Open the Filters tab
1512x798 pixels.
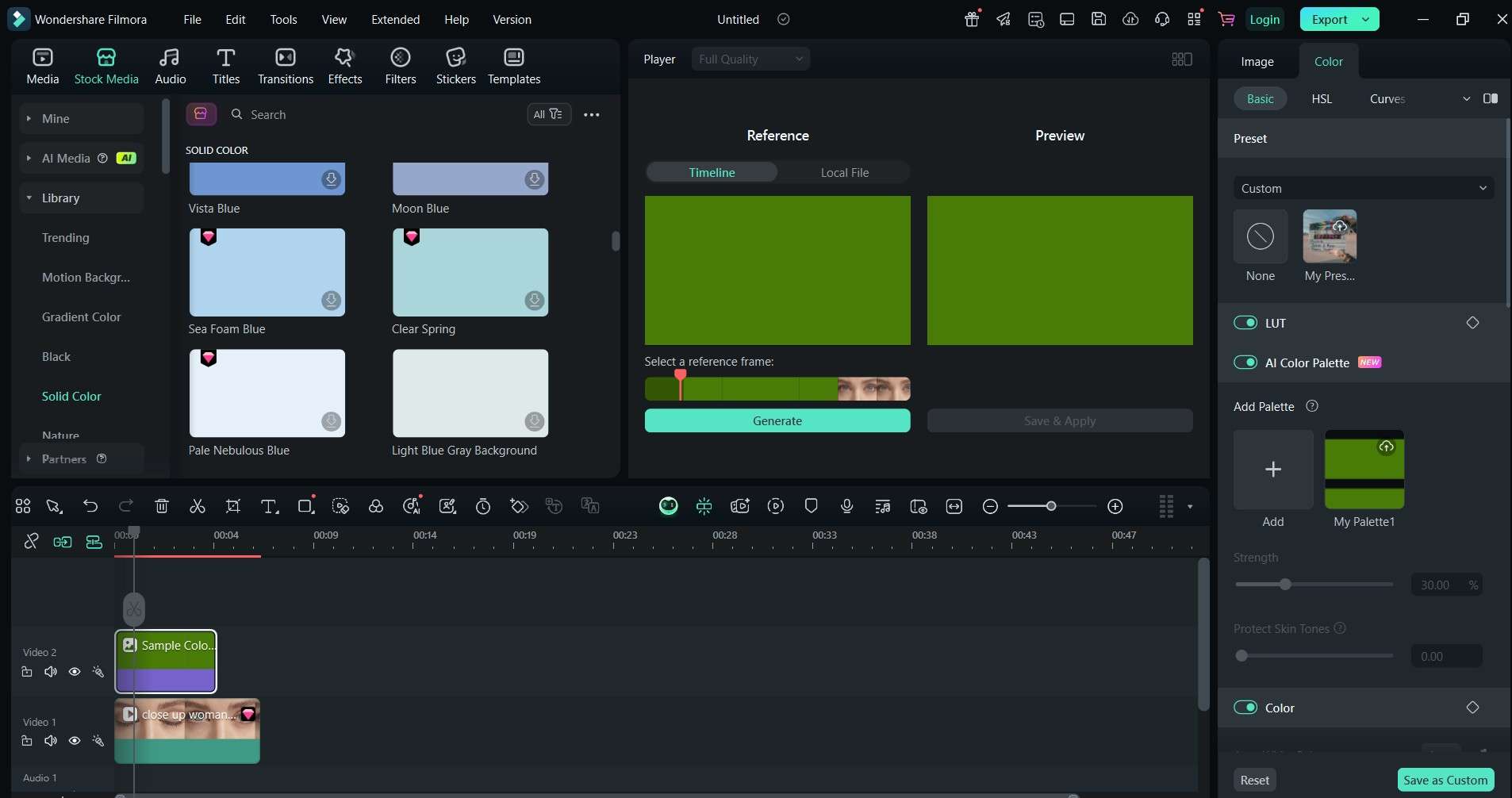(401, 67)
